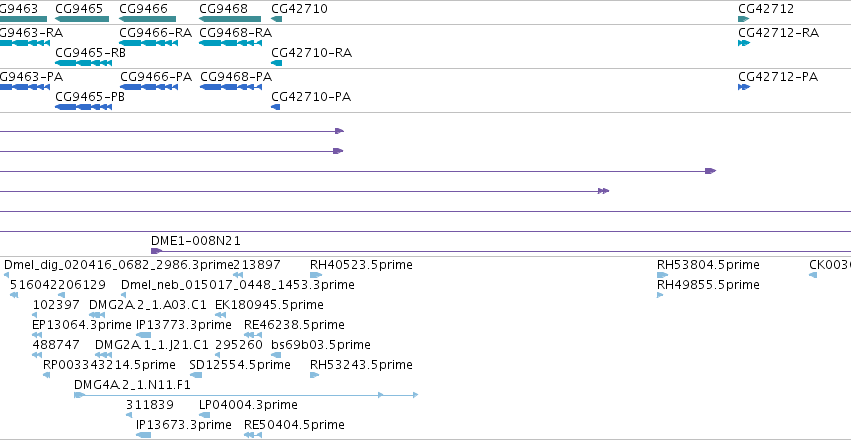Open transcript CG9468-RA
The height and width of the screenshot is (440, 851).
232,43
